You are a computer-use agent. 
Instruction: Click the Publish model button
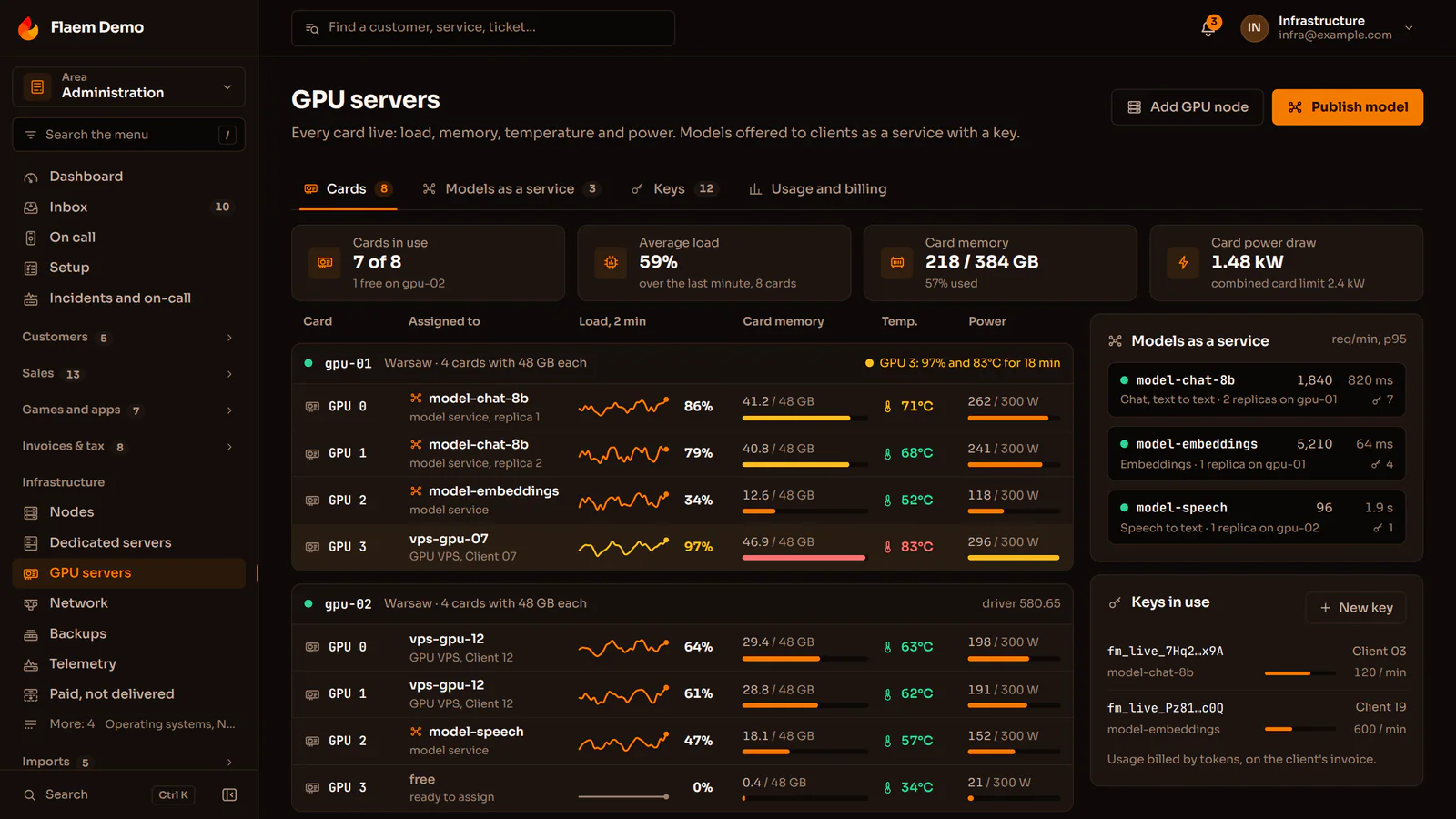click(x=1348, y=107)
